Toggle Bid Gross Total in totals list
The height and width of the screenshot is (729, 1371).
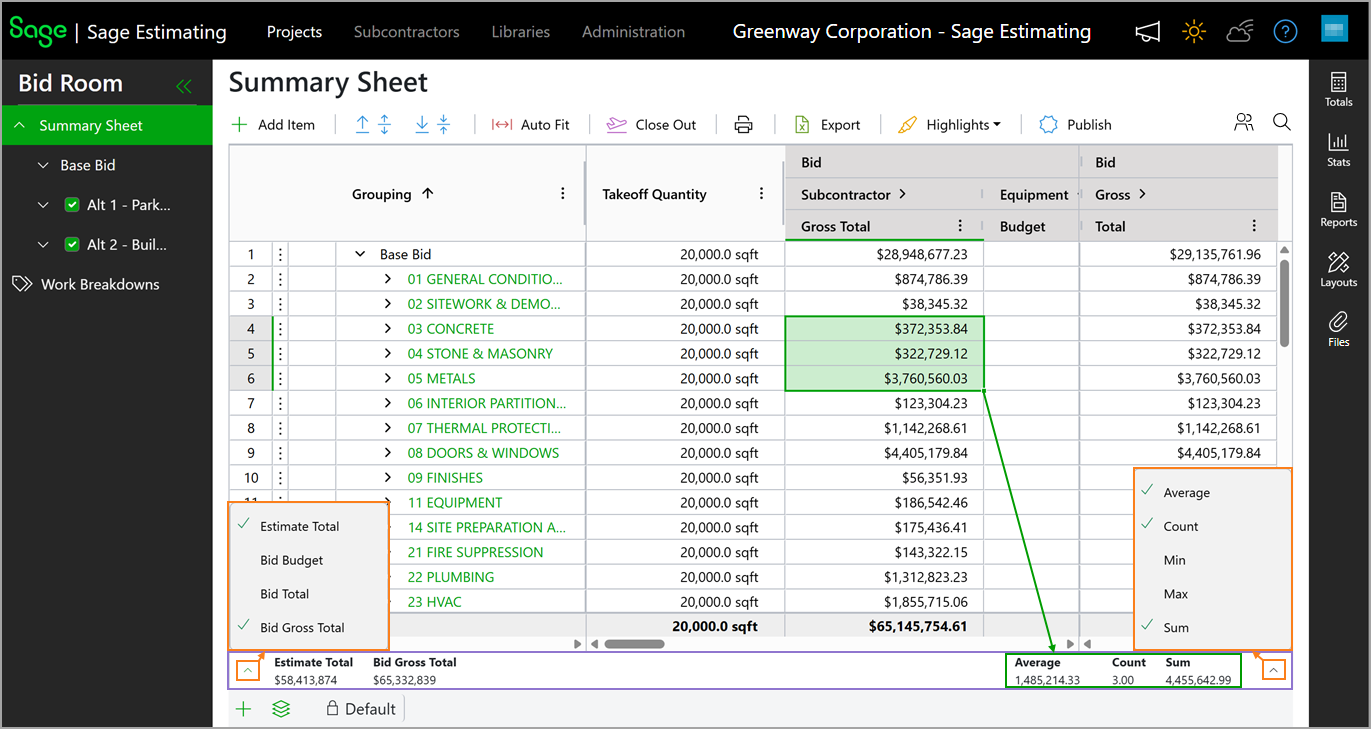pyautogui.click(x=308, y=628)
